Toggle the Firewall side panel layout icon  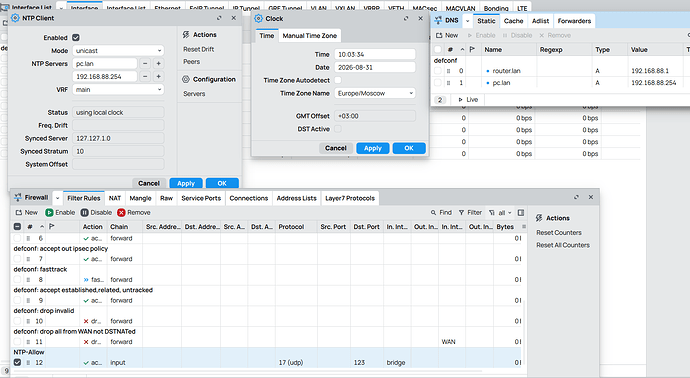pos(521,213)
